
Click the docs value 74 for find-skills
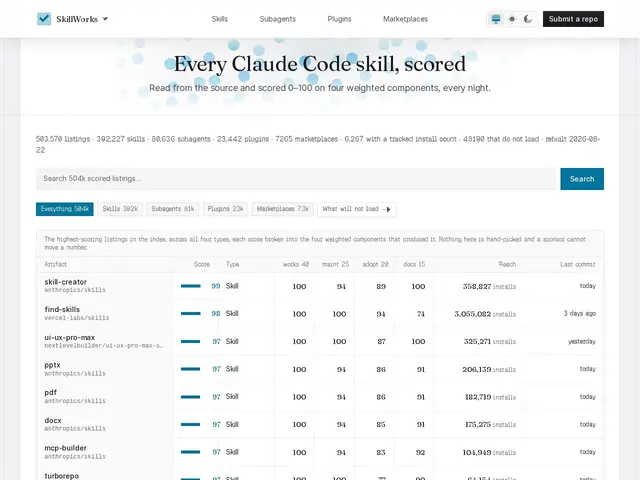(421, 314)
